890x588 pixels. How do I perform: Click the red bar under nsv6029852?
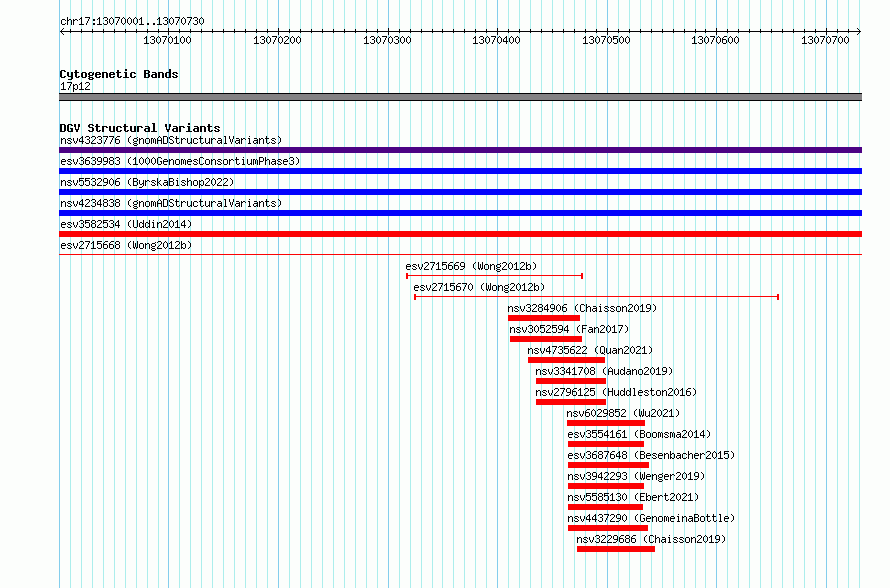pos(606,423)
